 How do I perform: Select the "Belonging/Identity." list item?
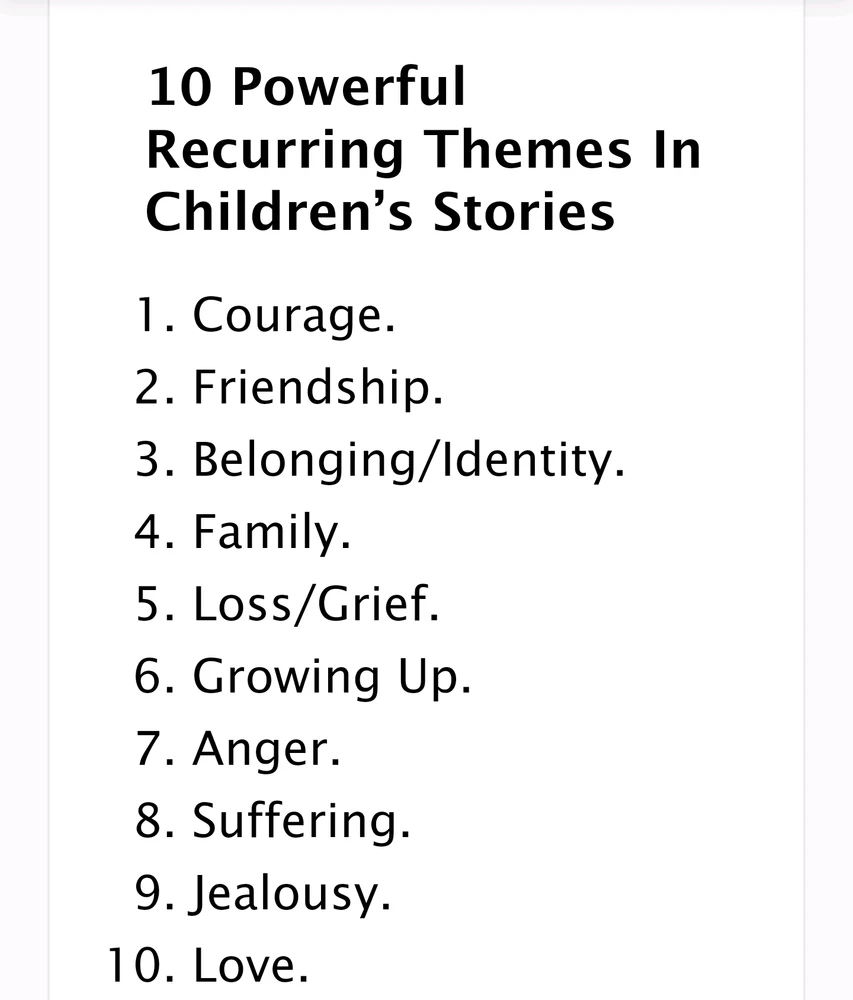tap(408, 460)
